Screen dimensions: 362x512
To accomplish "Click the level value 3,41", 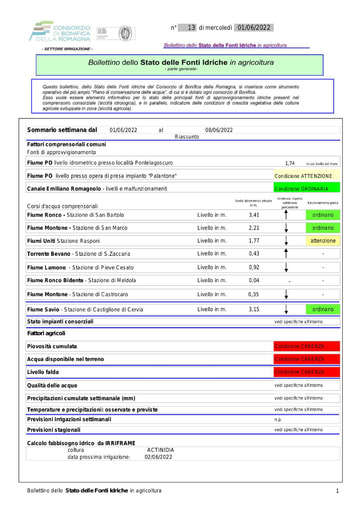I will (x=254, y=215).
